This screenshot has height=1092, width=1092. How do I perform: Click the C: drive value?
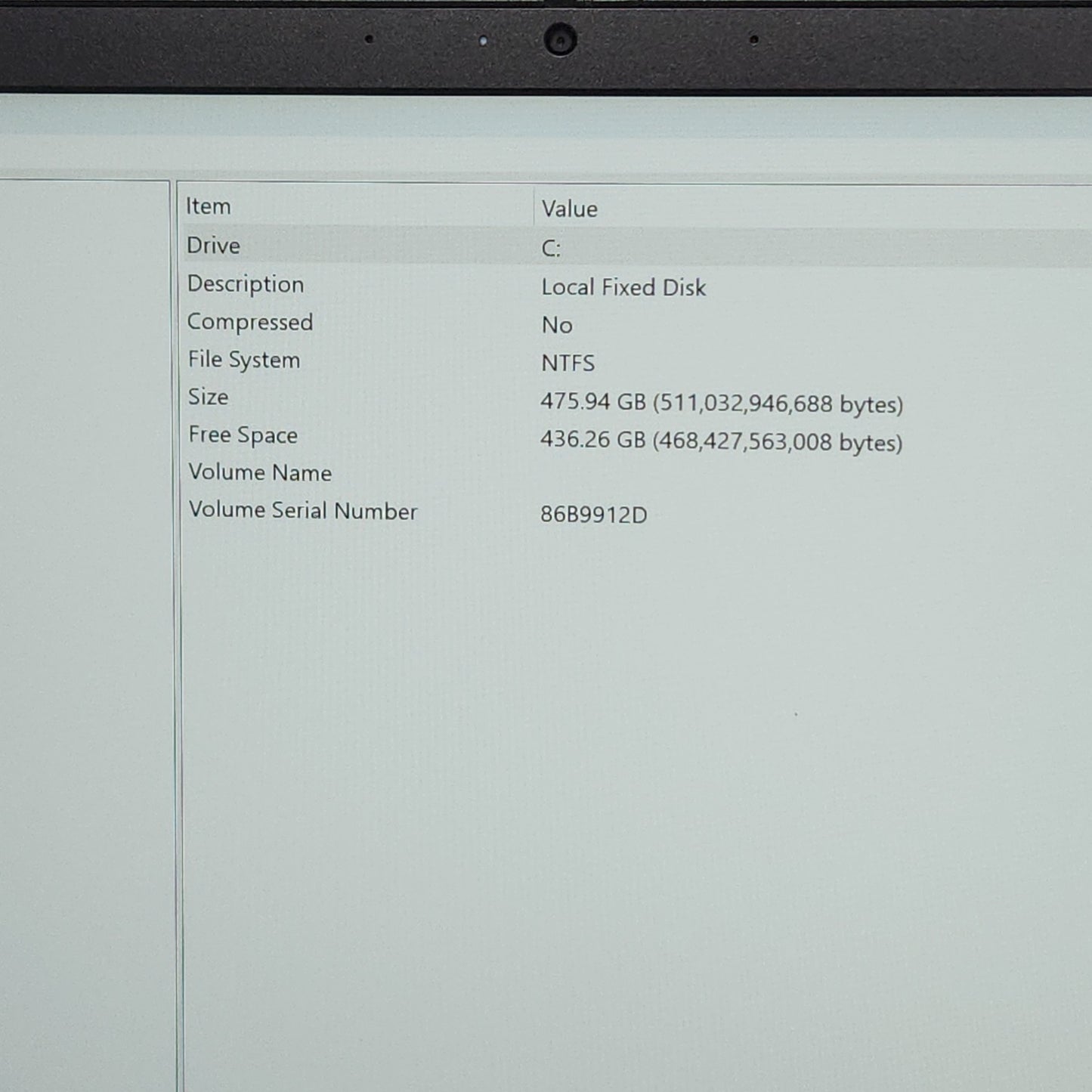point(551,249)
